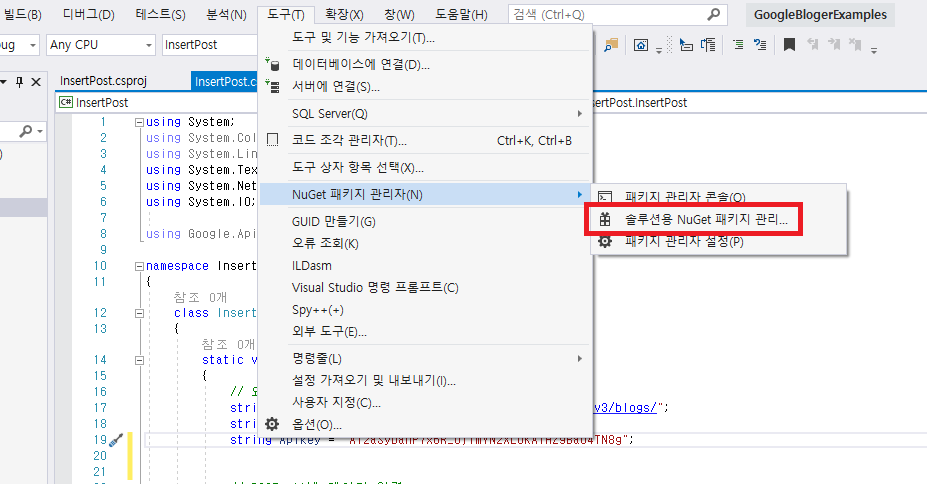Image resolution: width=927 pixels, height=484 pixels.
Task: Close the left side panel
Action: (x=36, y=82)
